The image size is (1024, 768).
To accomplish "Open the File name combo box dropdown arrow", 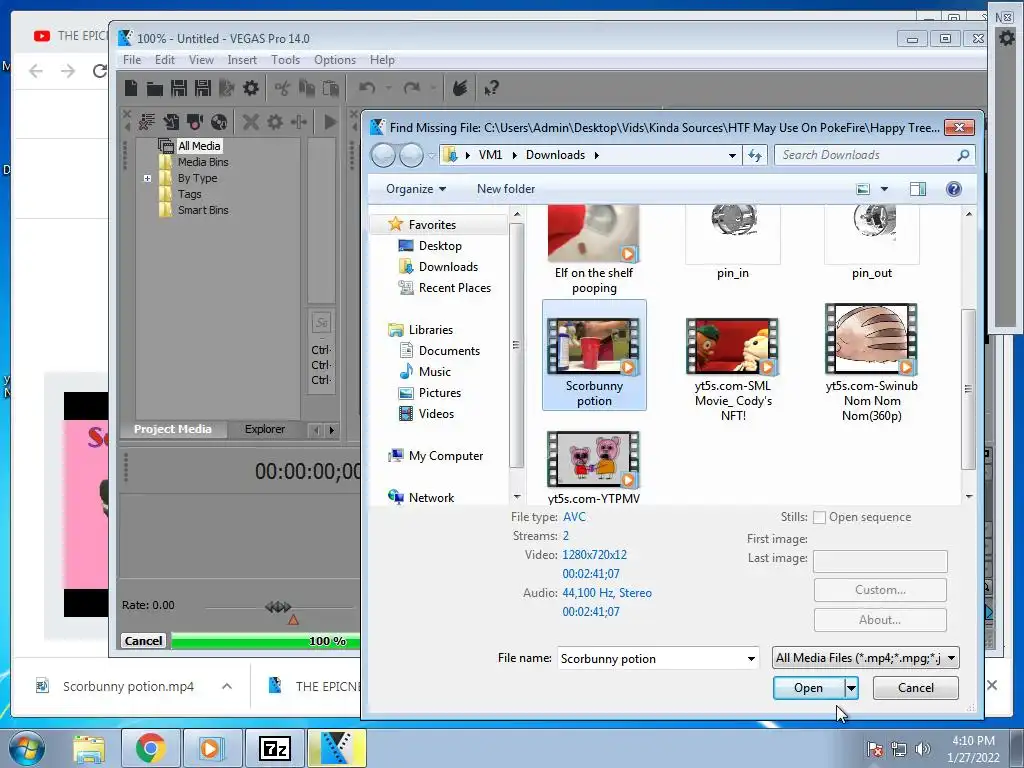I will (x=751, y=658).
